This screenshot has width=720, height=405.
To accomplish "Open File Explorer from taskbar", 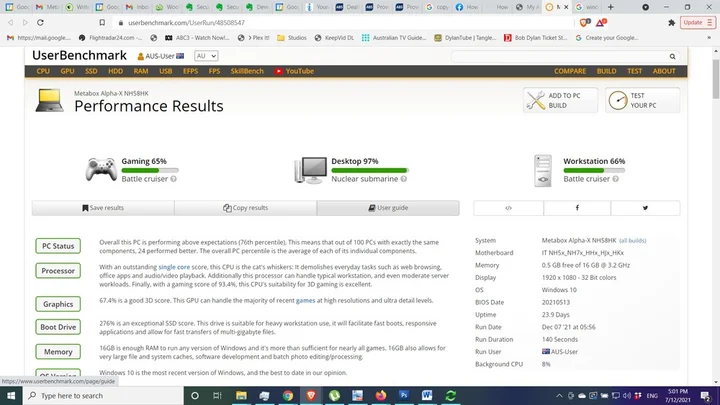I will 241,395.
